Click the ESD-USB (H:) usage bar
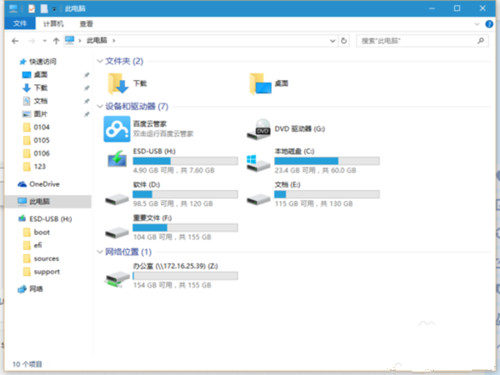 [x=185, y=161]
